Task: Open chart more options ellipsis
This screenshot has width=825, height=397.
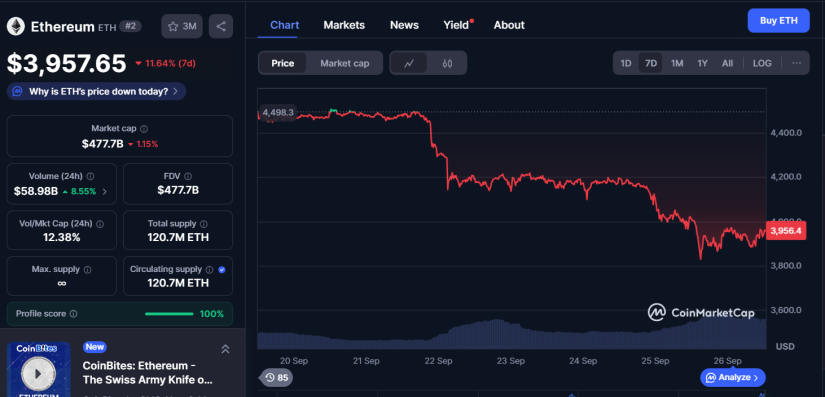Action: [x=796, y=63]
